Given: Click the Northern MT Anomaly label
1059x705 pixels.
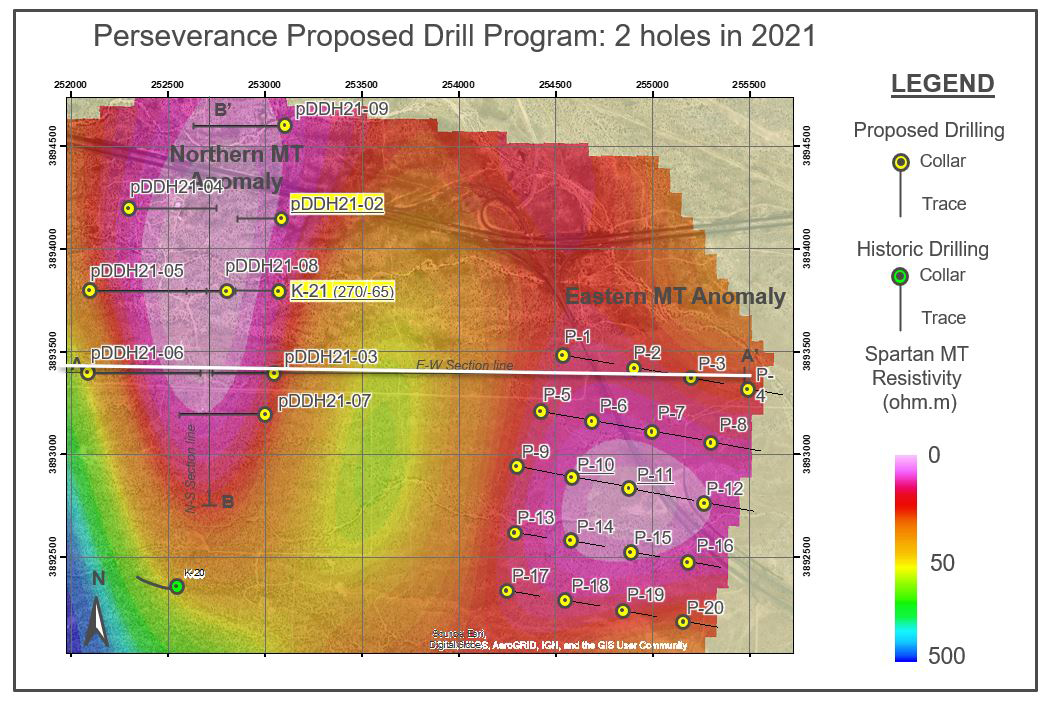Looking at the screenshot, I should coord(236,167).
